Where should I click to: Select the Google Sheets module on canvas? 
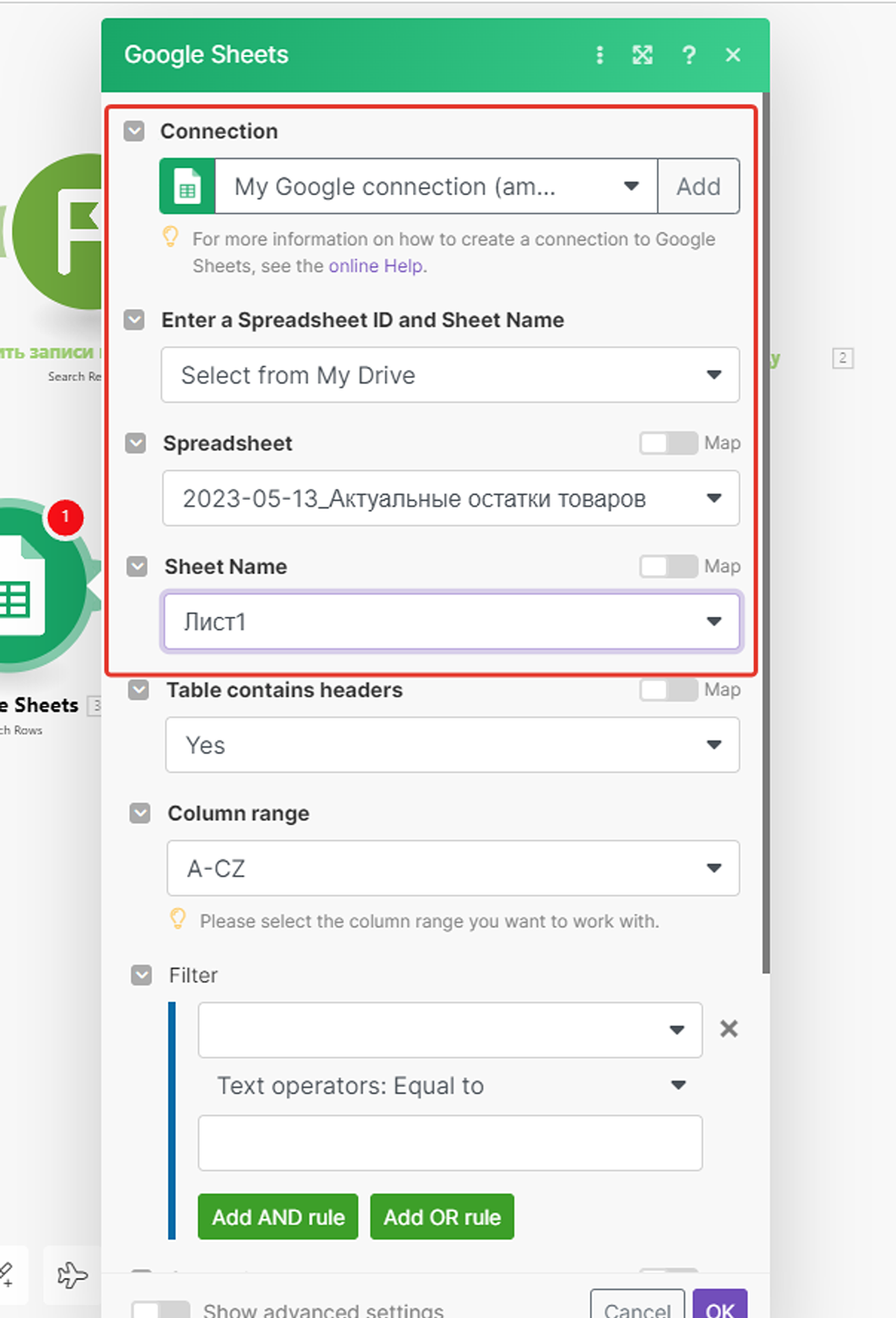click(x=44, y=584)
